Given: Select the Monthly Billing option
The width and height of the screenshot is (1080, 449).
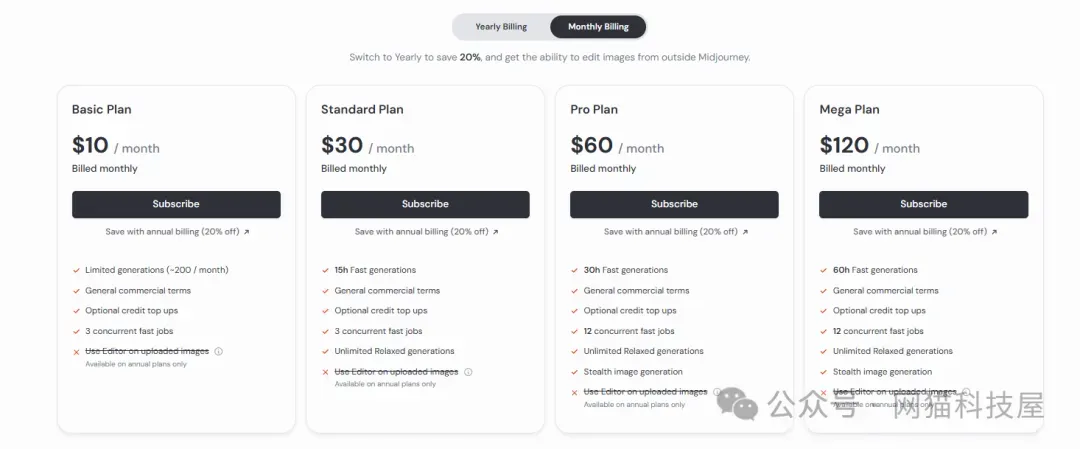Looking at the screenshot, I should pyautogui.click(x=598, y=27).
